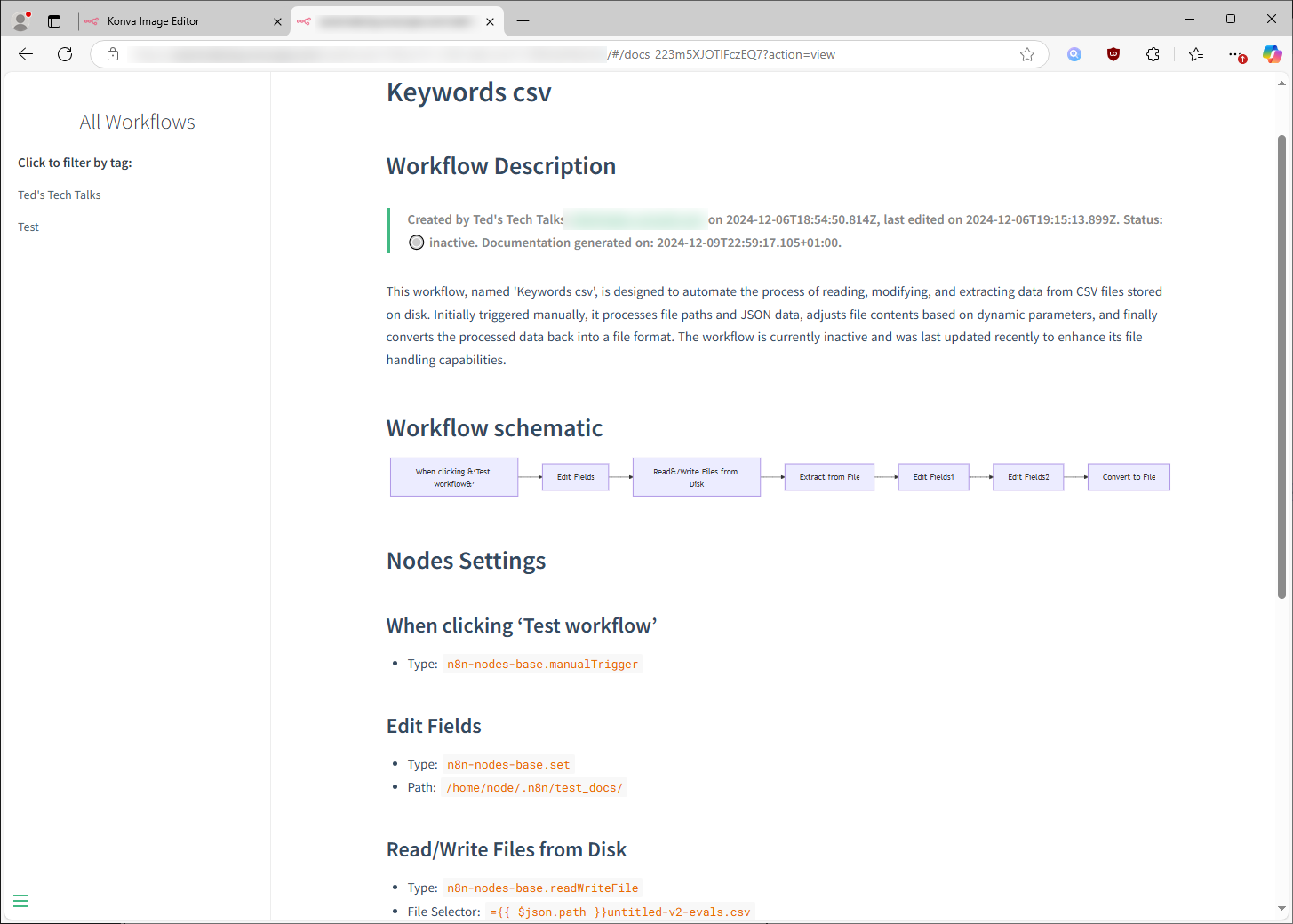Open the All Workflows heading link

(137, 122)
